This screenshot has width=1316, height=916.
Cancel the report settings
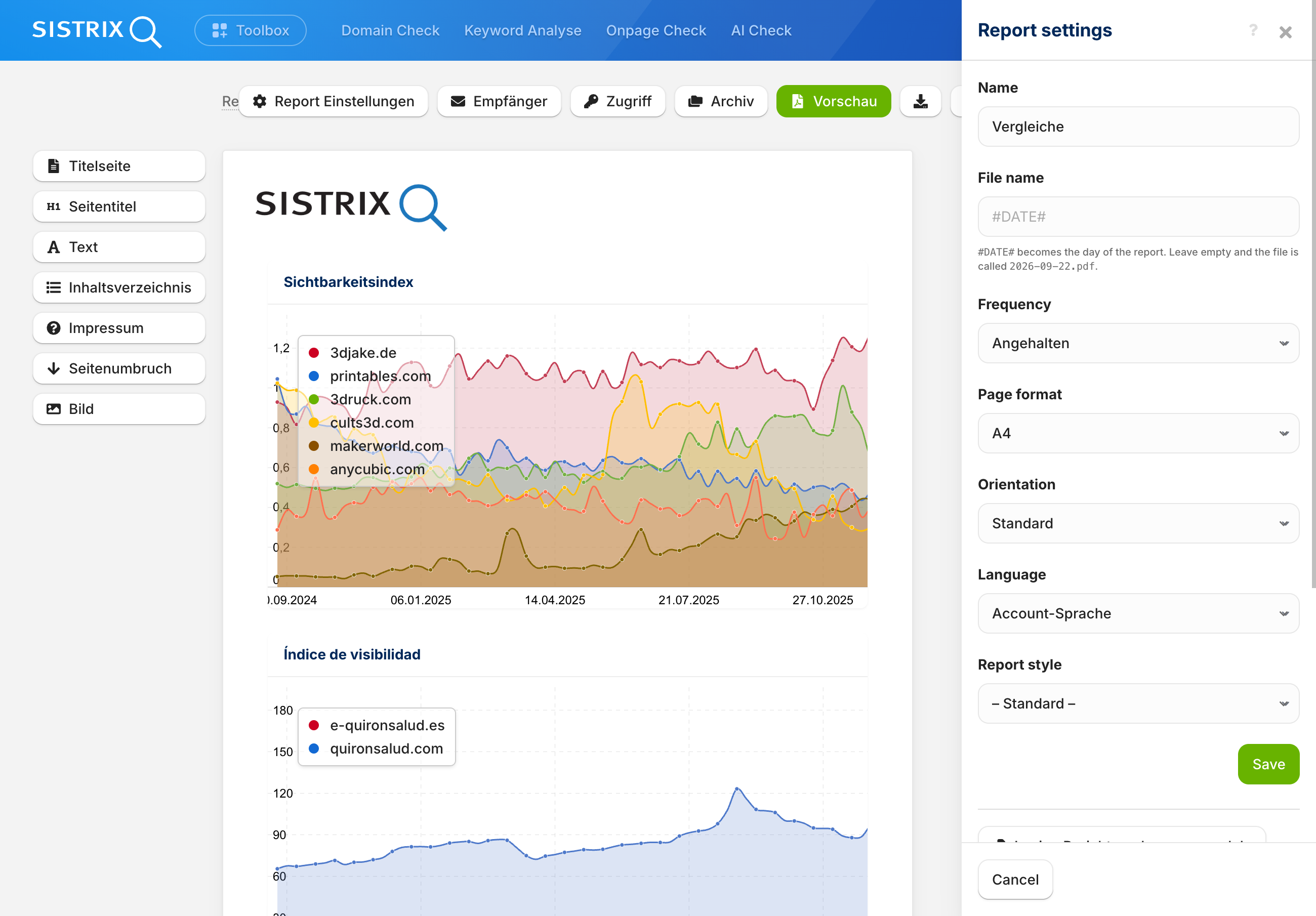click(1015, 880)
